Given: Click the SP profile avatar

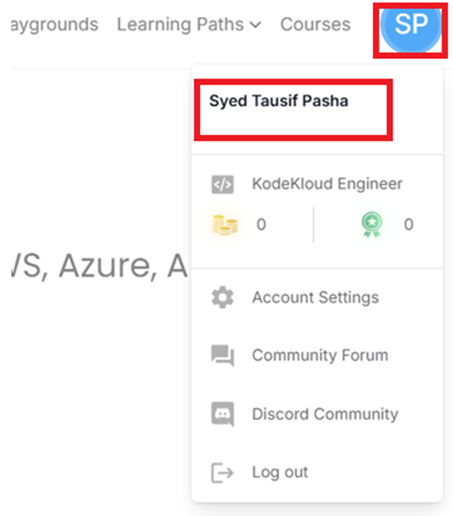Looking at the screenshot, I should (x=411, y=27).
